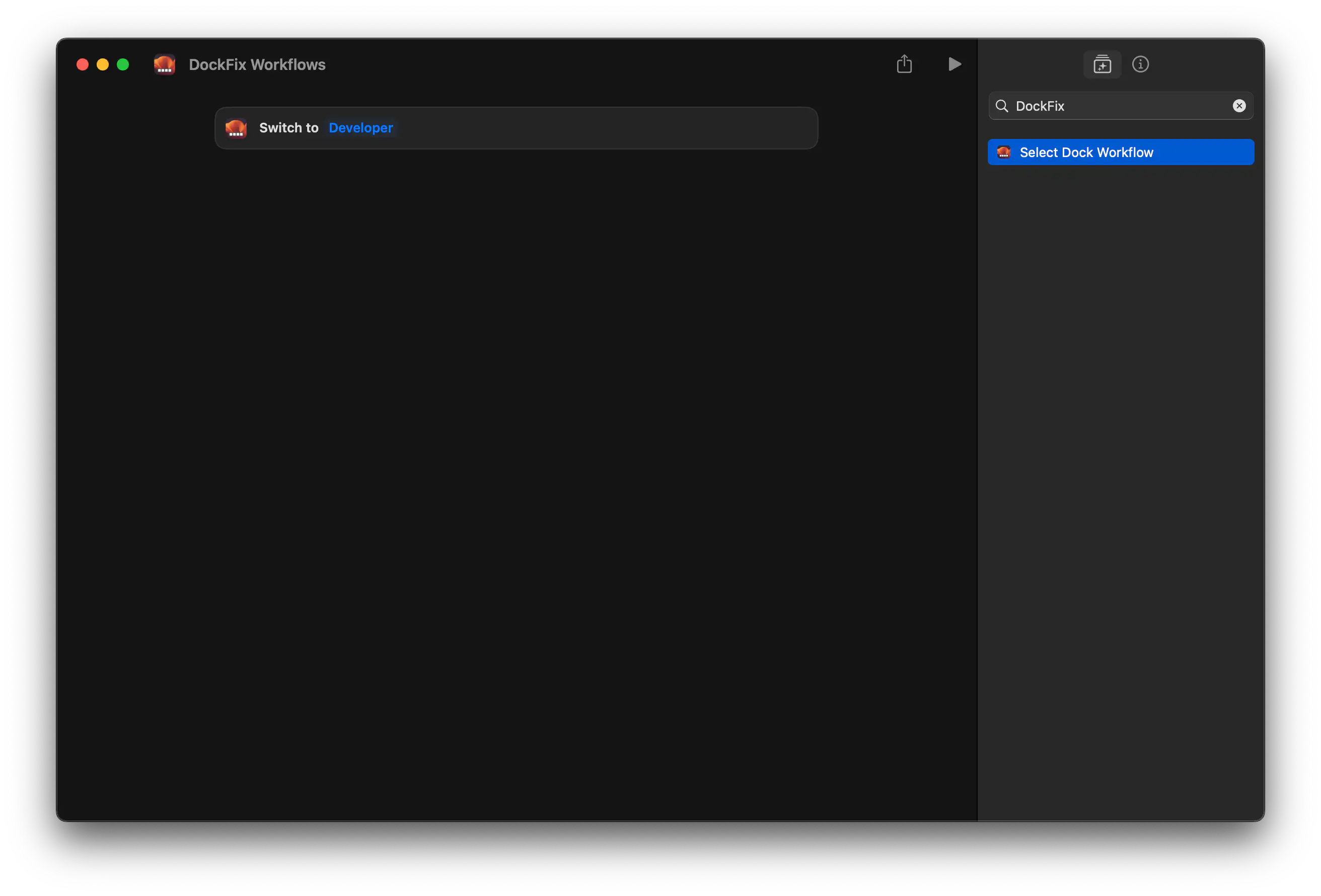
Task: Click the DockFix Workflows shortcut title
Action: pos(257,65)
